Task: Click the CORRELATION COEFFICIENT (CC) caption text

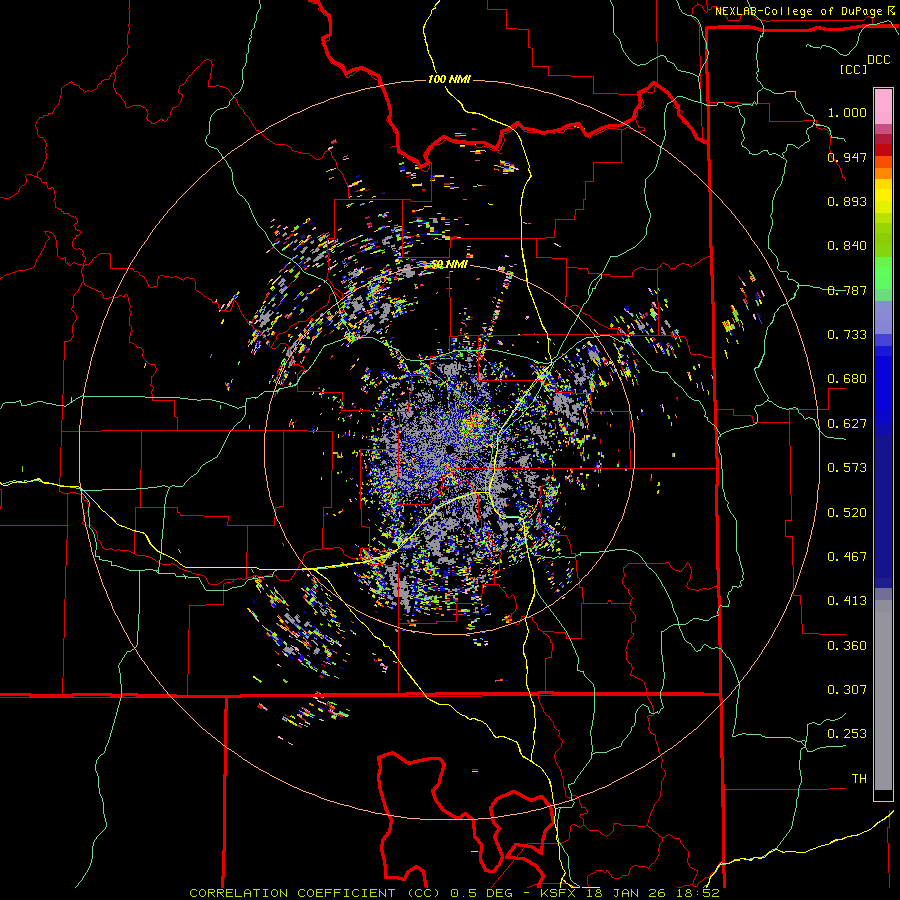Action: [x=315, y=893]
